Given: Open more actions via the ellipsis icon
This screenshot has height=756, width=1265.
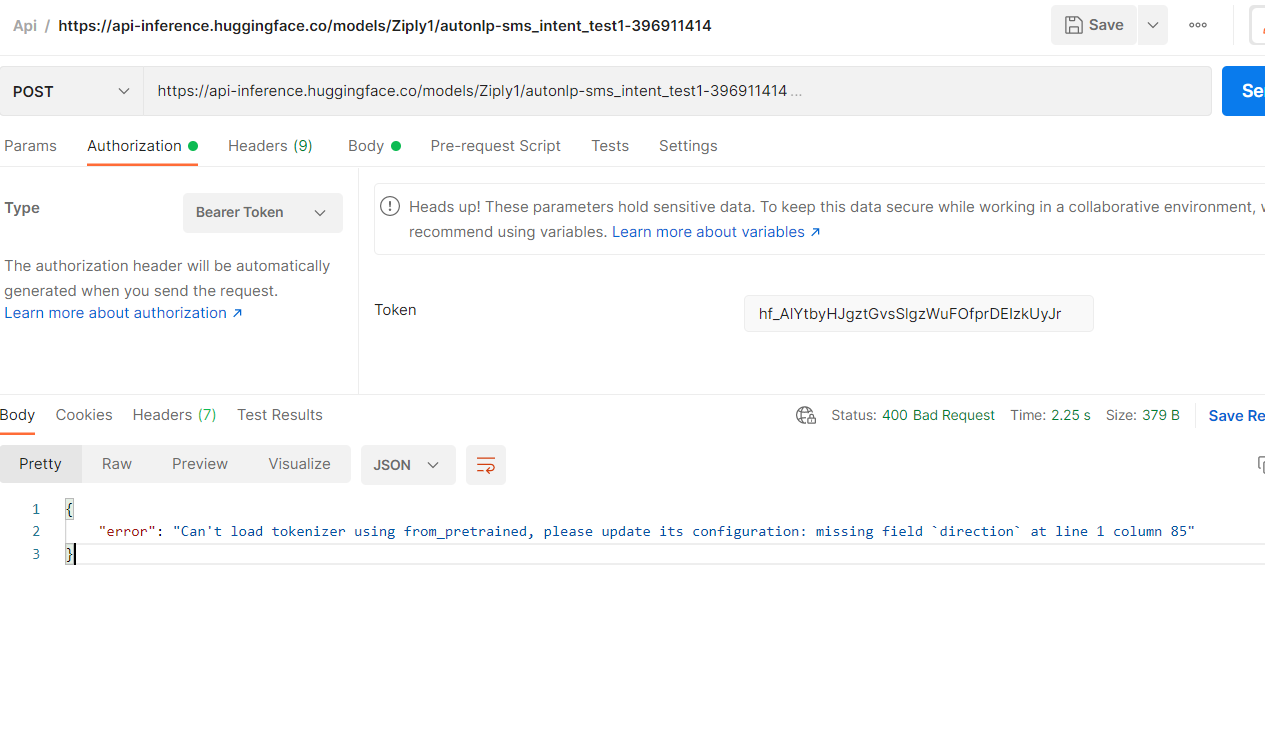Looking at the screenshot, I should coord(1197,25).
